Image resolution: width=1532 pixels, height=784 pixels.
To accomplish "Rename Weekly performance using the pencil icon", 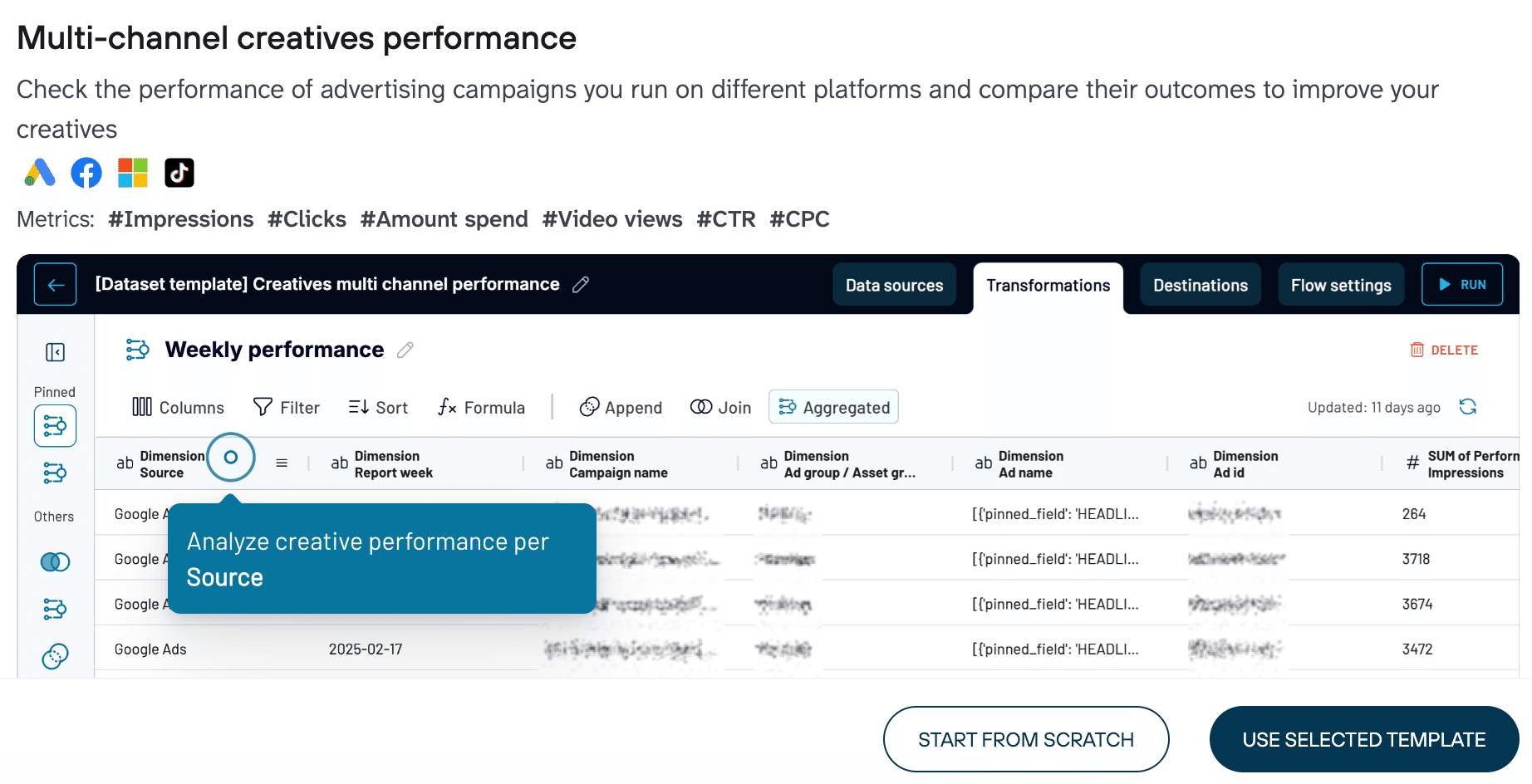I will tap(405, 350).
